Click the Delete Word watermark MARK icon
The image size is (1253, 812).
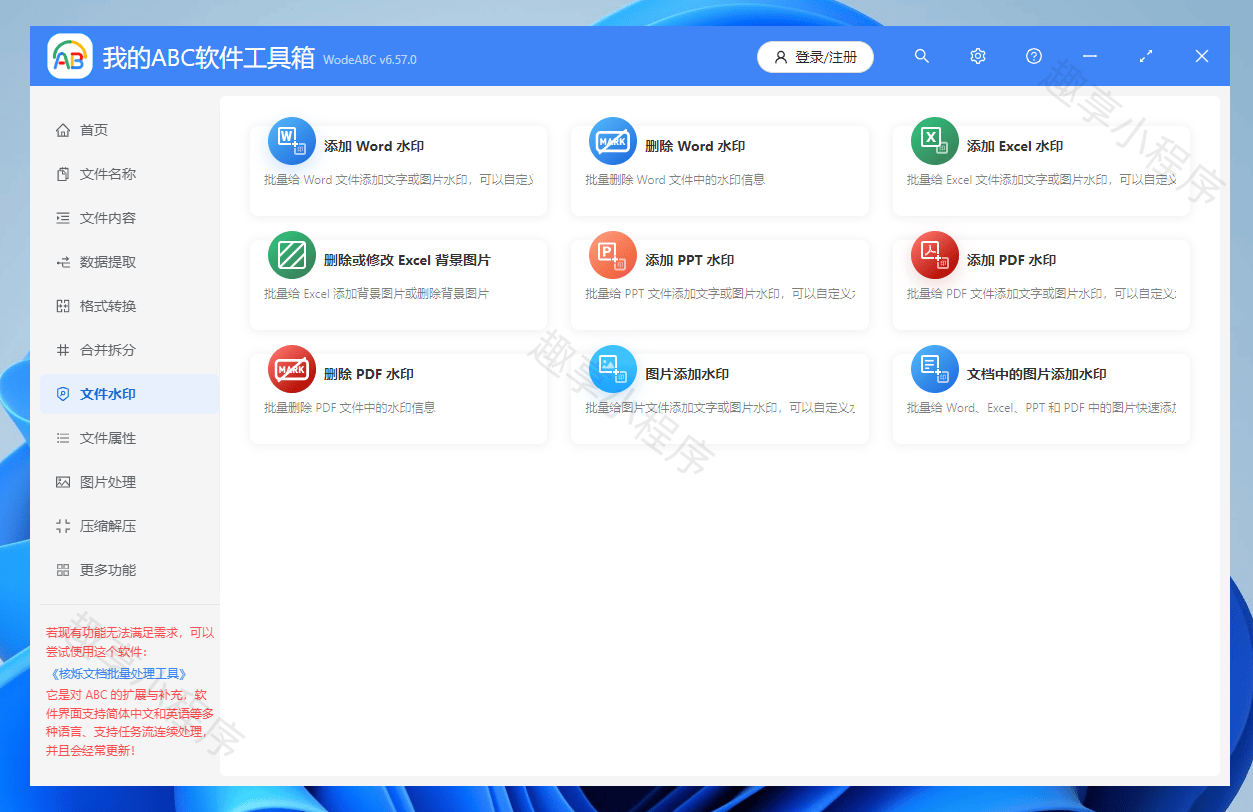[x=613, y=141]
